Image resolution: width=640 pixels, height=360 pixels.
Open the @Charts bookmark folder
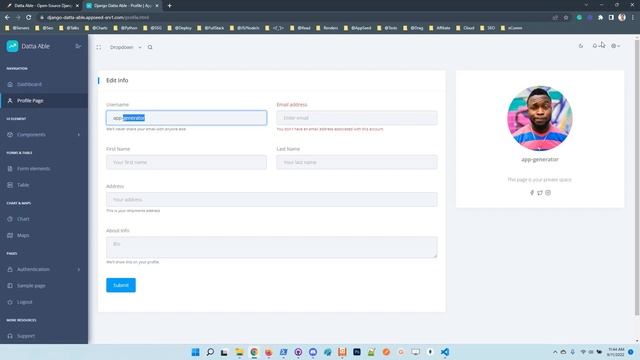(96, 28)
